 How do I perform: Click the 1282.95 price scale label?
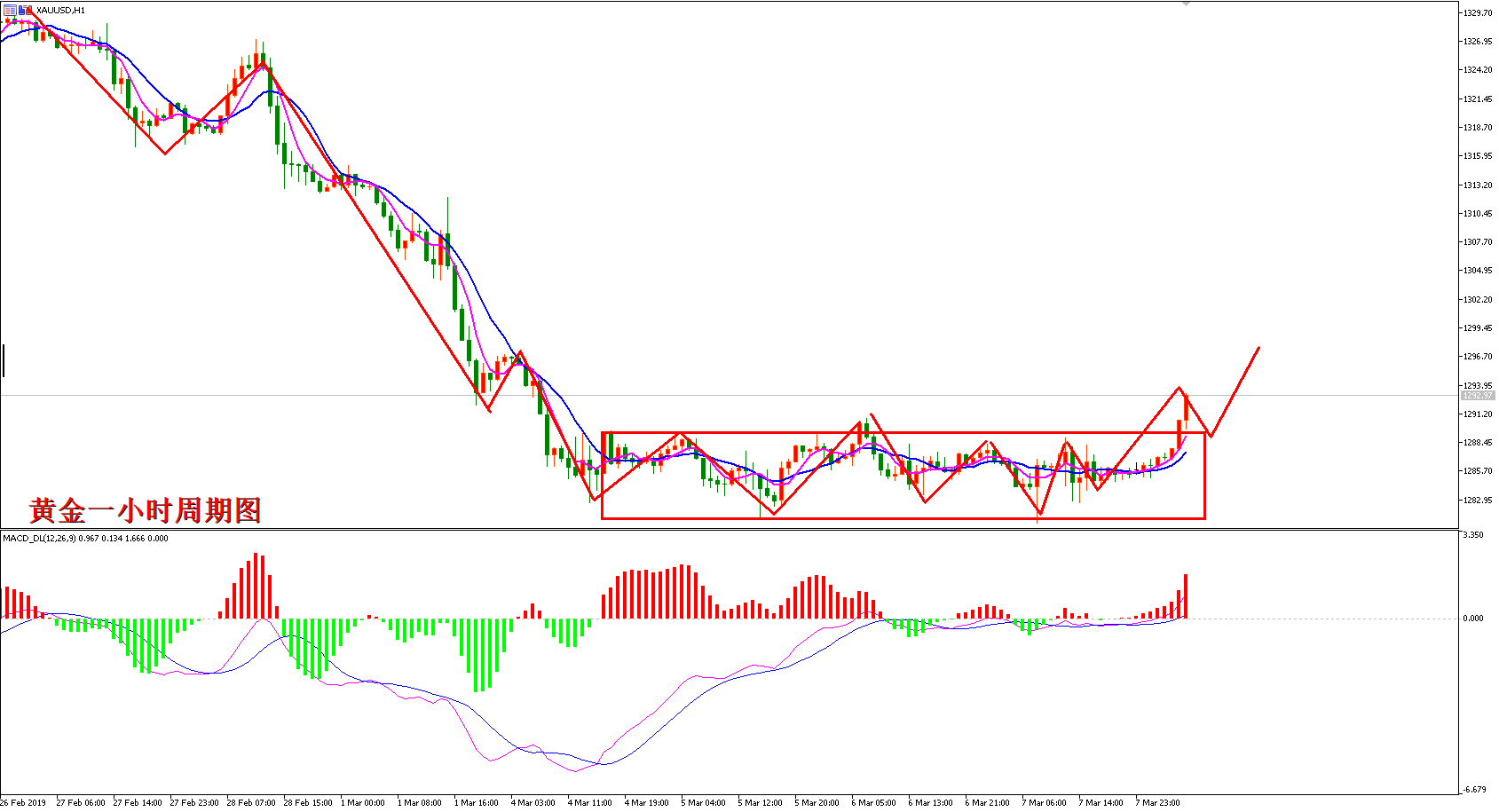click(1478, 500)
